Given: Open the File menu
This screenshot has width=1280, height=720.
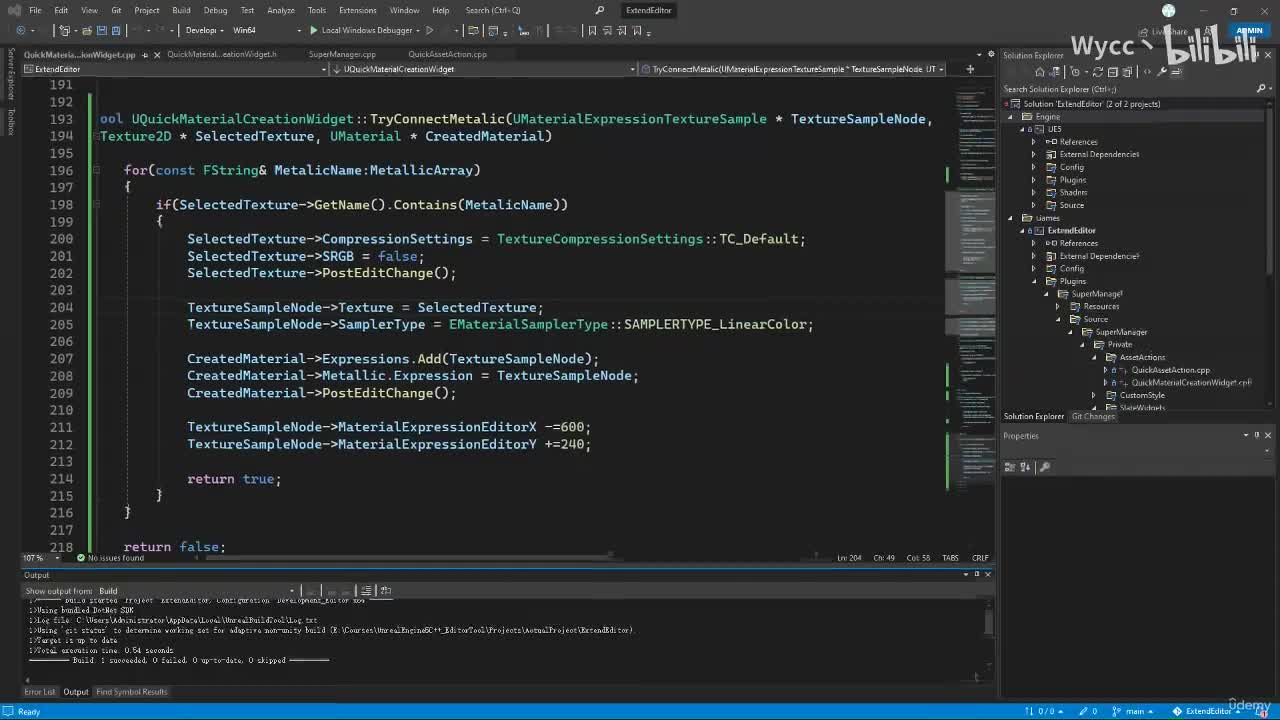Looking at the screenshot, I should pos(35,10).
